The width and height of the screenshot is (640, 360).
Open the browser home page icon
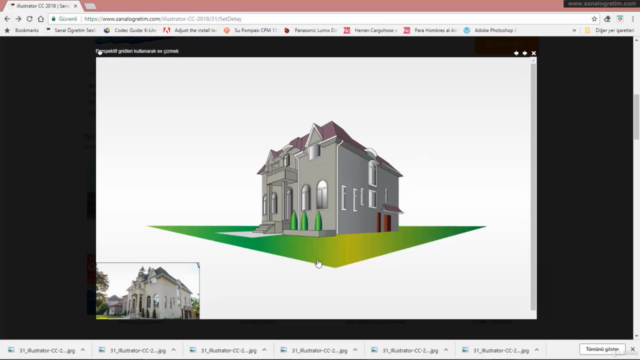(x=40, y=19)
